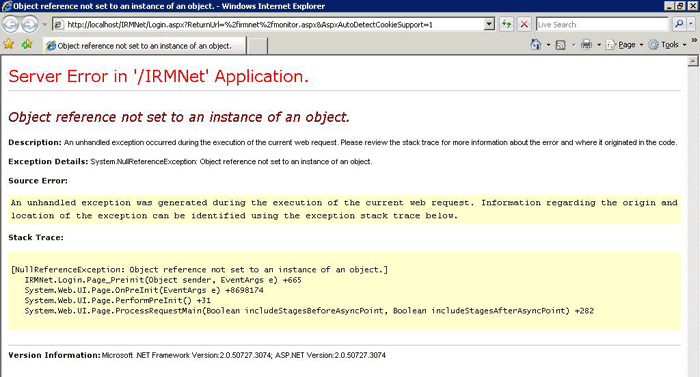This screenshot has height=377, width=700.
Task: Expand the address bar dropdown arrow
Action: (489, 25)
